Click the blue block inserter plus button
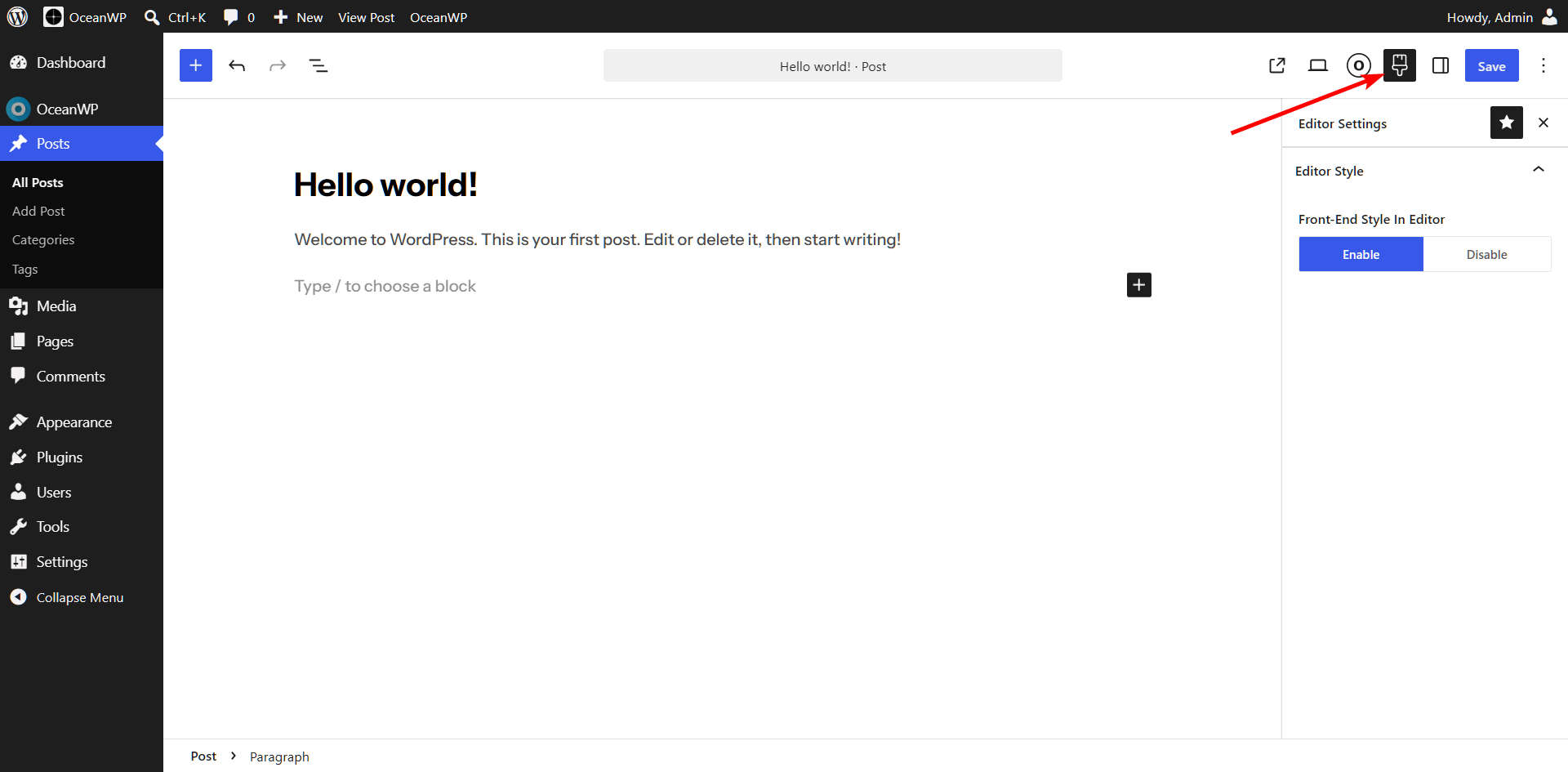 (x=196, y=65)
